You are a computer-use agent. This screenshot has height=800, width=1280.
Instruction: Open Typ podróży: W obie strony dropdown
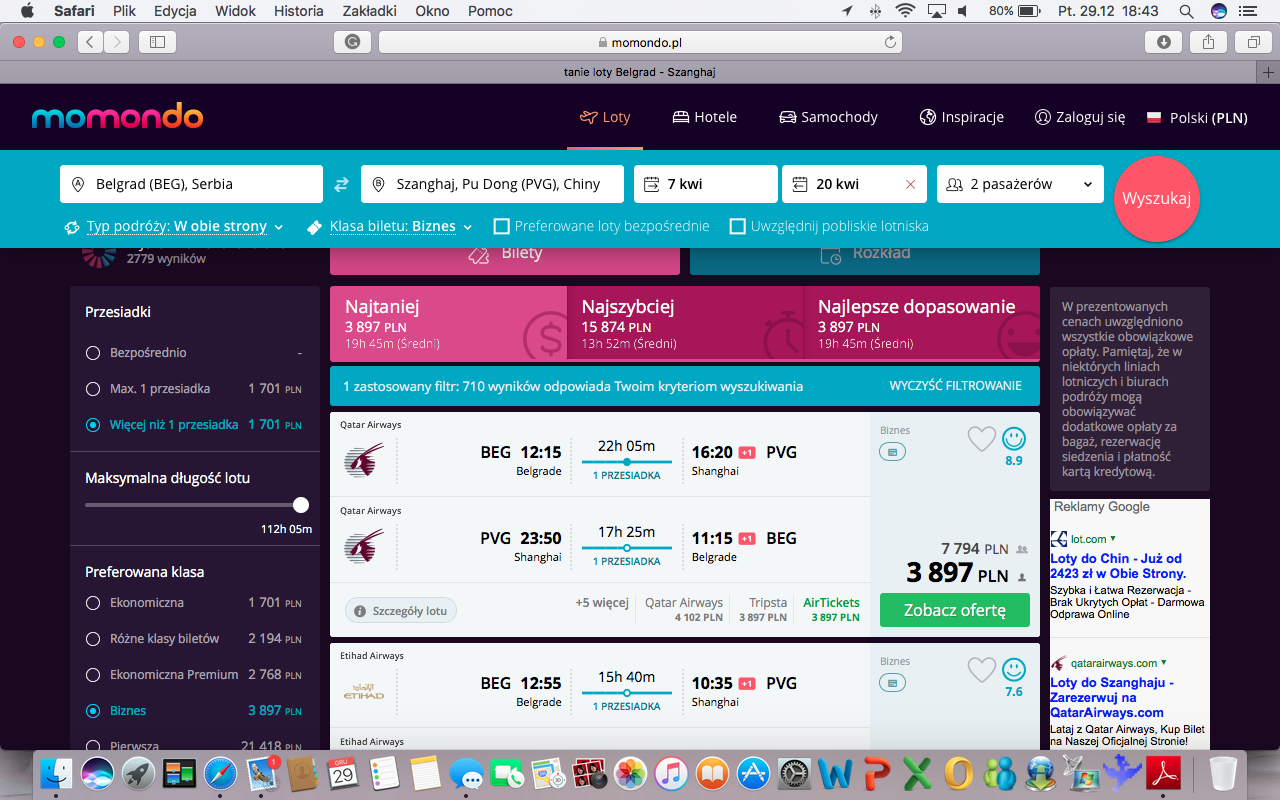174,227
